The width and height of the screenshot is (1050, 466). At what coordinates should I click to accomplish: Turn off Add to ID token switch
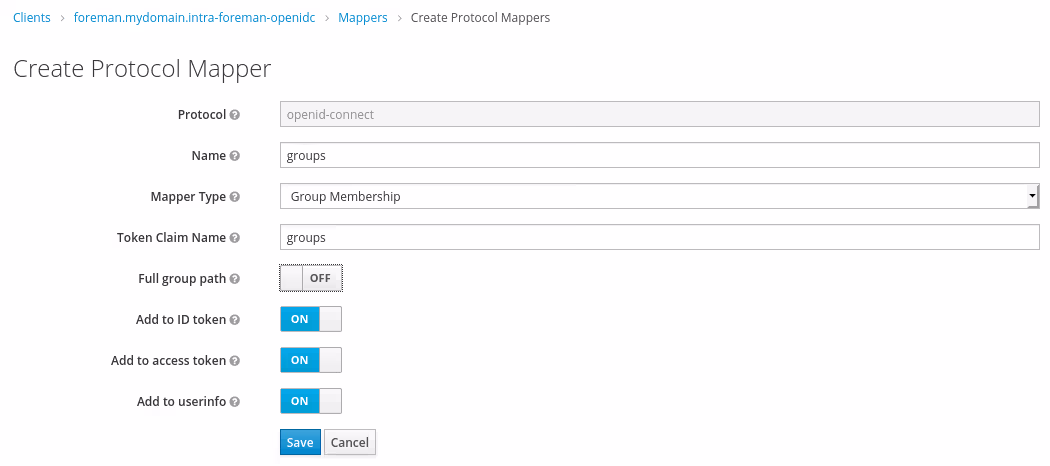coord(311,319)
